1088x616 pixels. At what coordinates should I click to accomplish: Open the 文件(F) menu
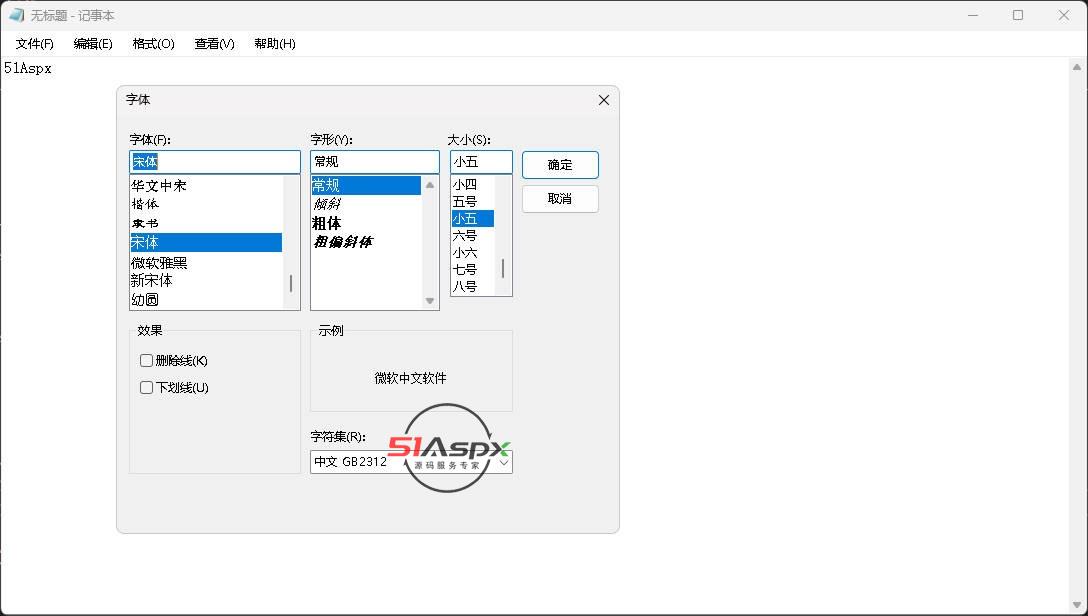[35, 44]
